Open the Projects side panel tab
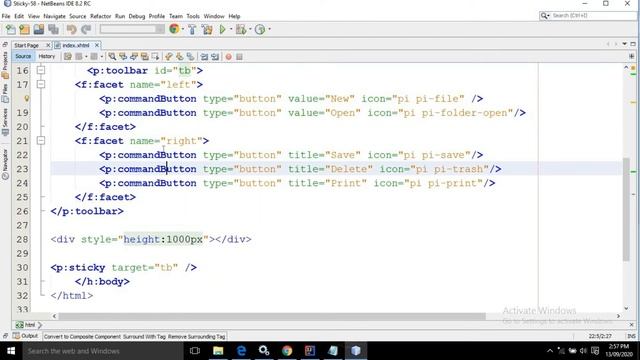 coord(5,64)
